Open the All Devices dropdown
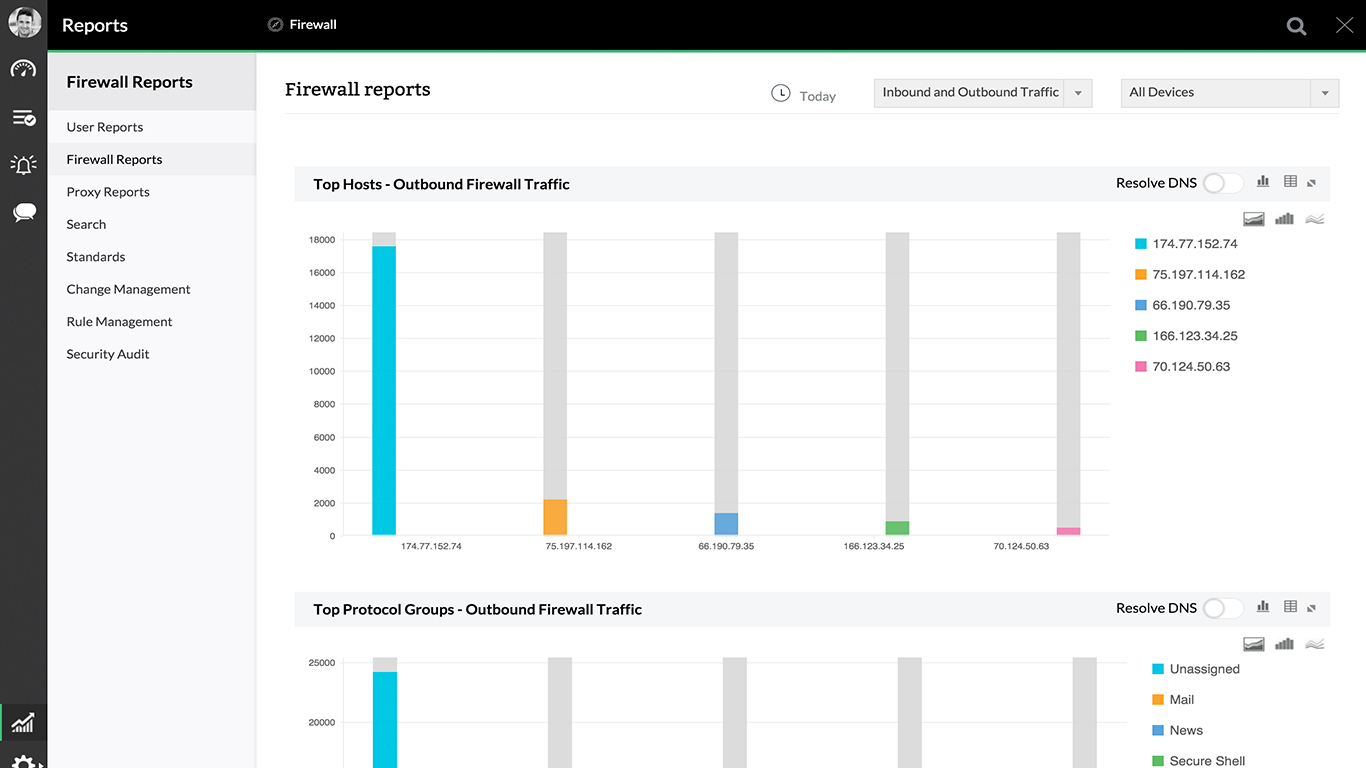1366x768 pixels. (x=1230, y=92)
